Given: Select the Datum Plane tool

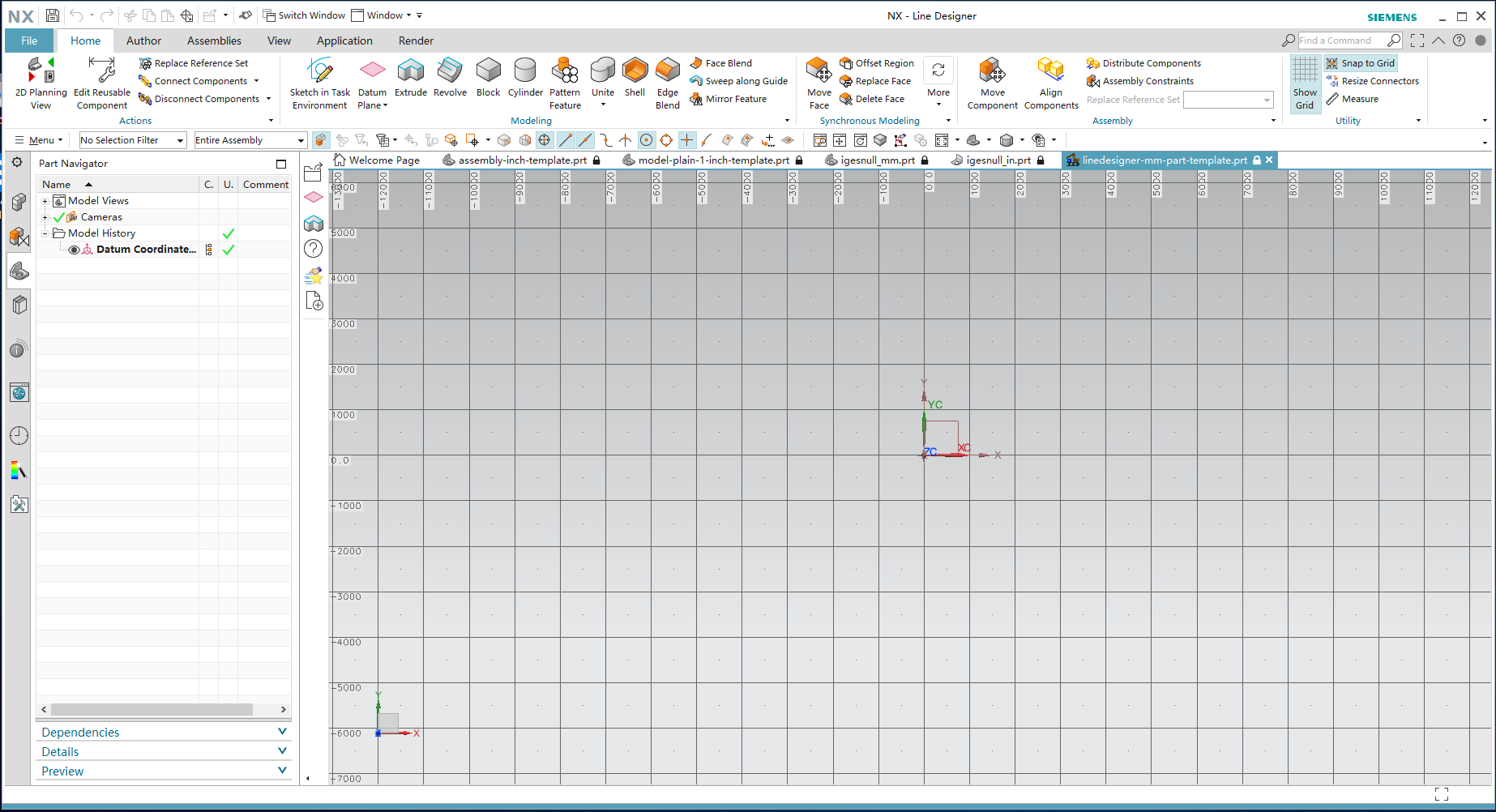Looking at the screenshot, I should (x=372, y=83).
